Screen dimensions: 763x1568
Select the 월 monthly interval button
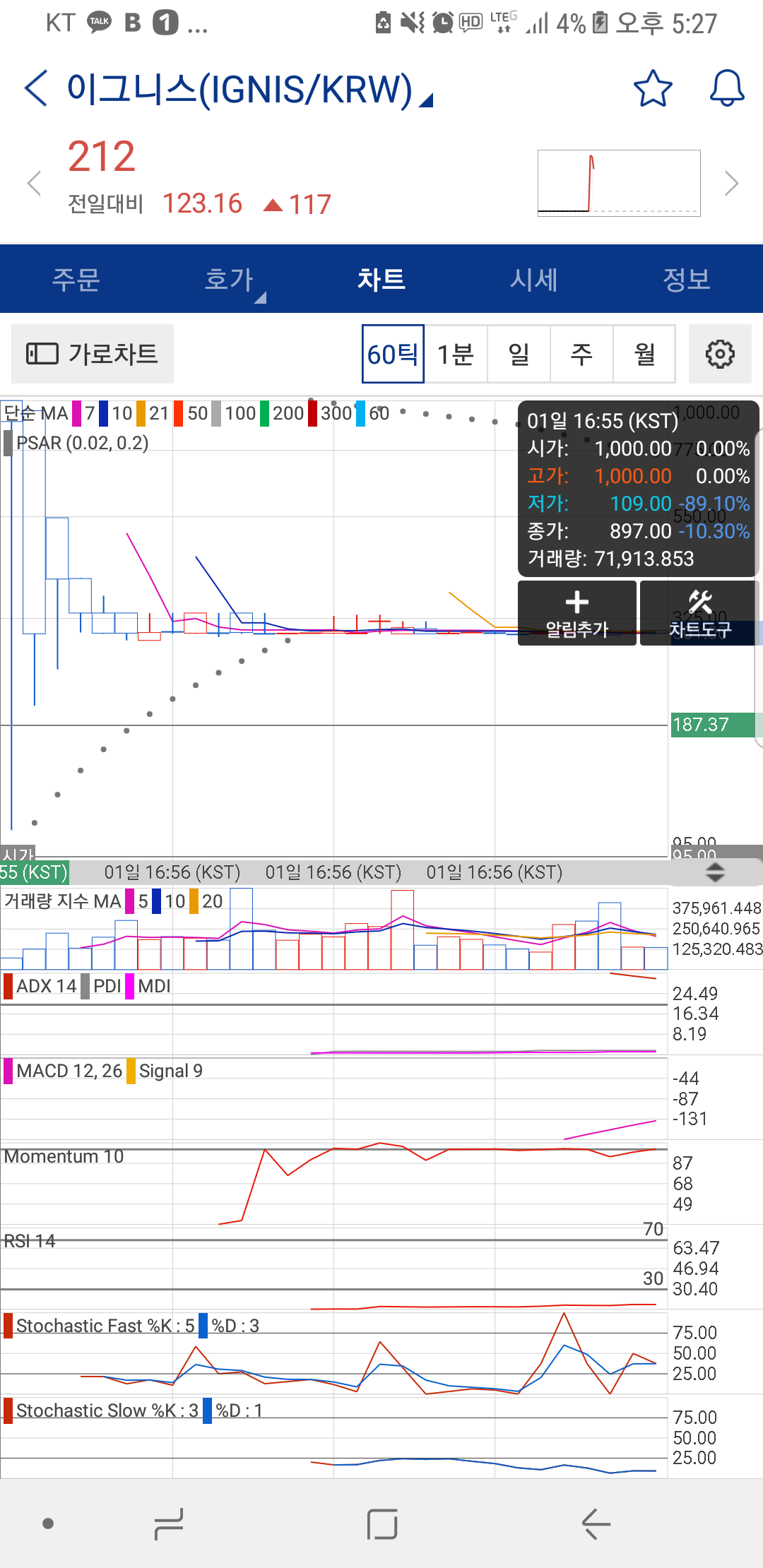644,354
